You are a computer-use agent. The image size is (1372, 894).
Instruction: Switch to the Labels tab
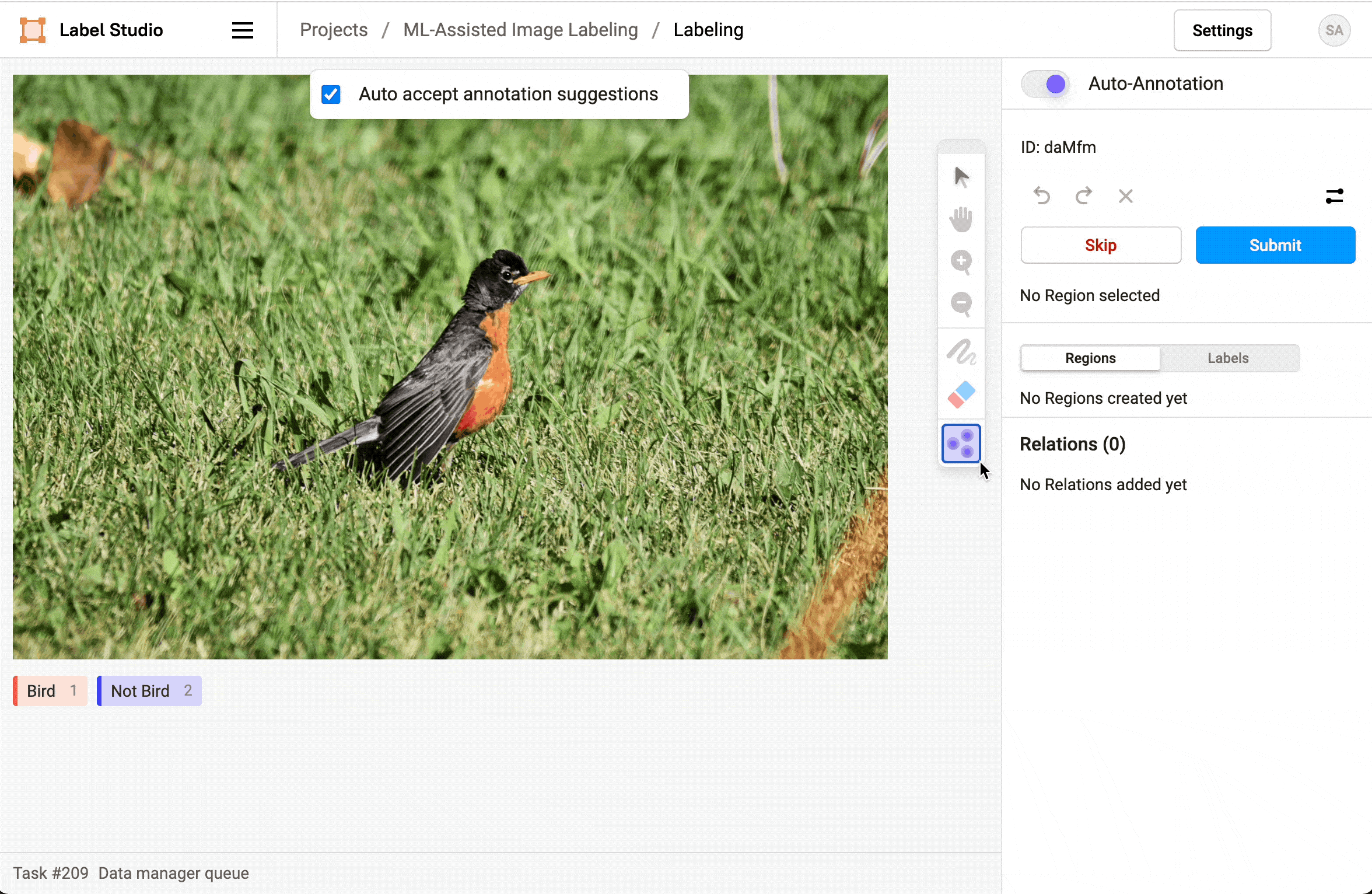pos(1228,358)
